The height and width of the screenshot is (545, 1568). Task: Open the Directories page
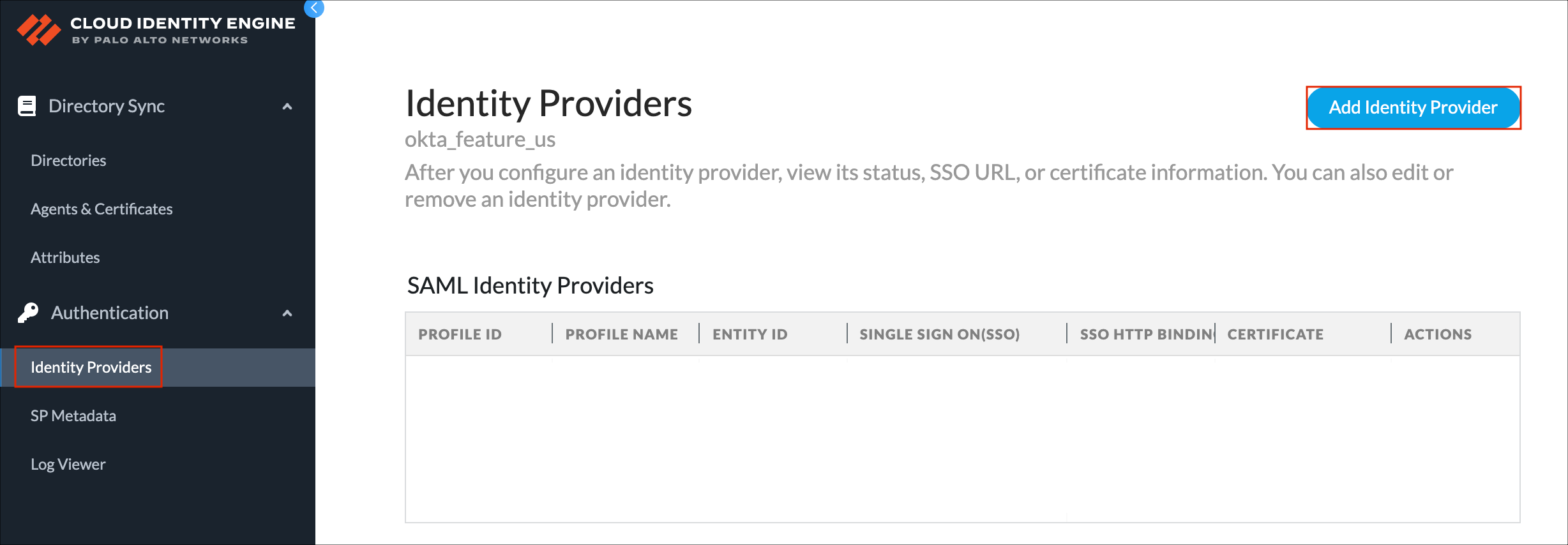click(68, 160)
